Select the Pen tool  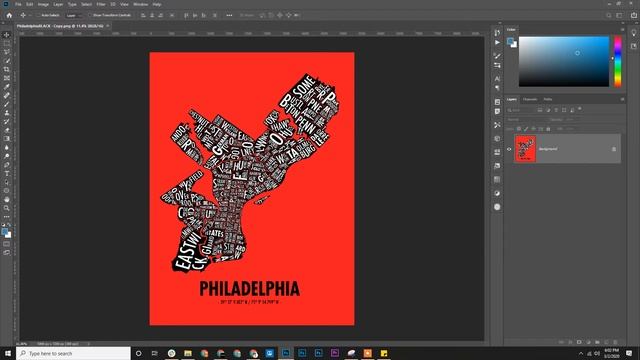[7, 165]
